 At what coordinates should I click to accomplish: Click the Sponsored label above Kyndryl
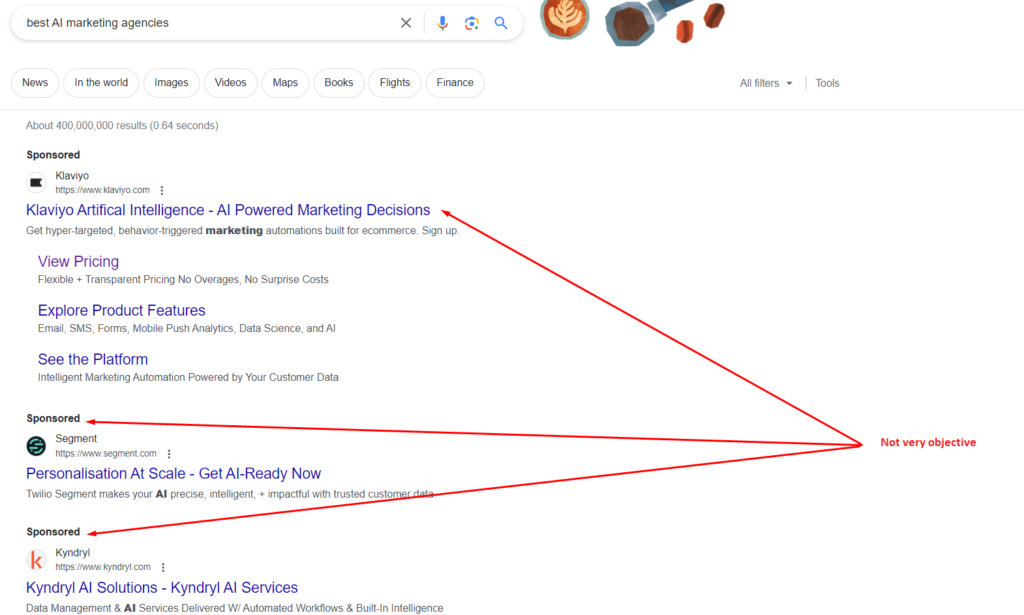click(53, 532)
